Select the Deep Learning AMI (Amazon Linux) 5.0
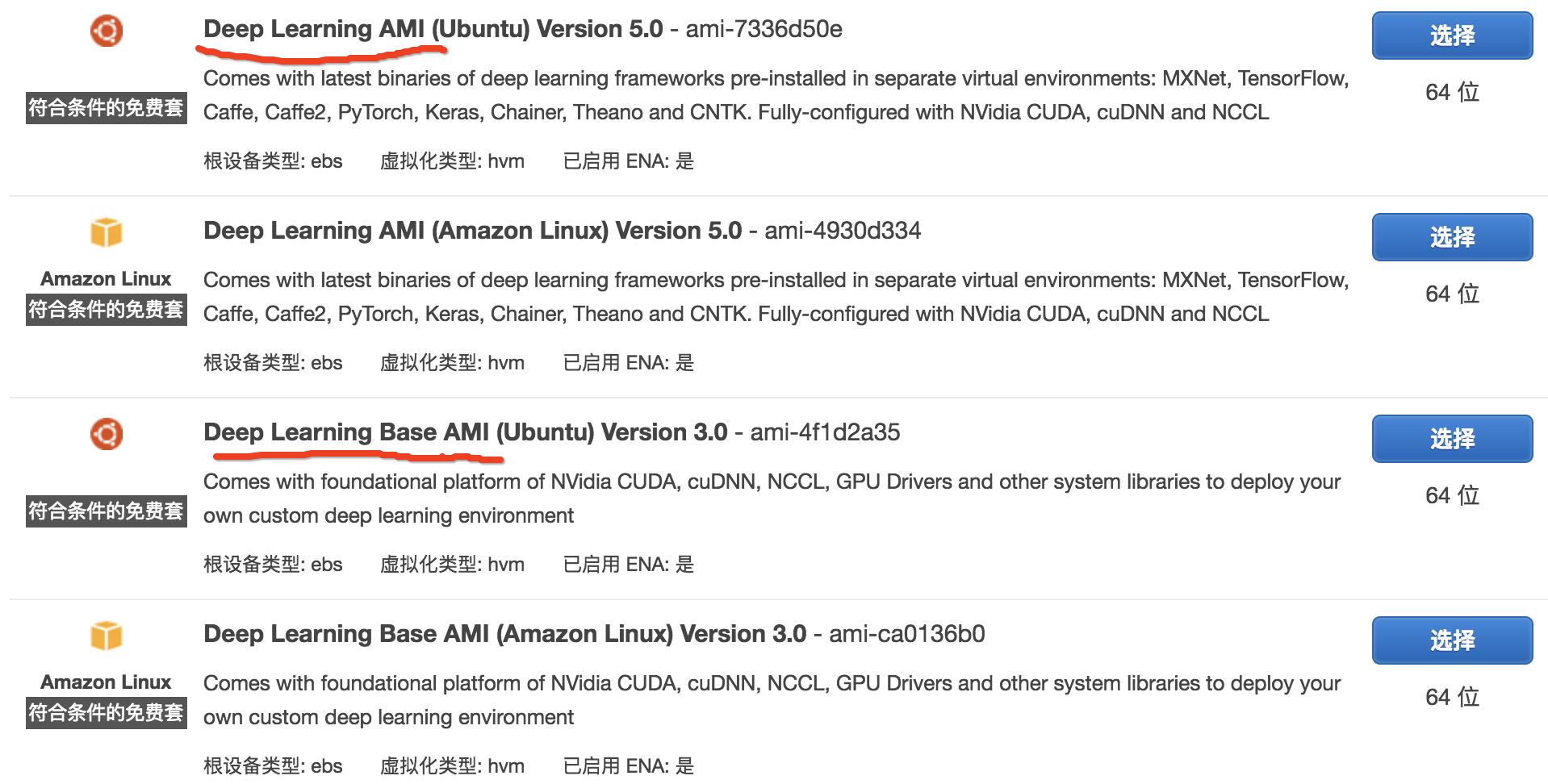Screen dimensions: 1548x784 1451,237
